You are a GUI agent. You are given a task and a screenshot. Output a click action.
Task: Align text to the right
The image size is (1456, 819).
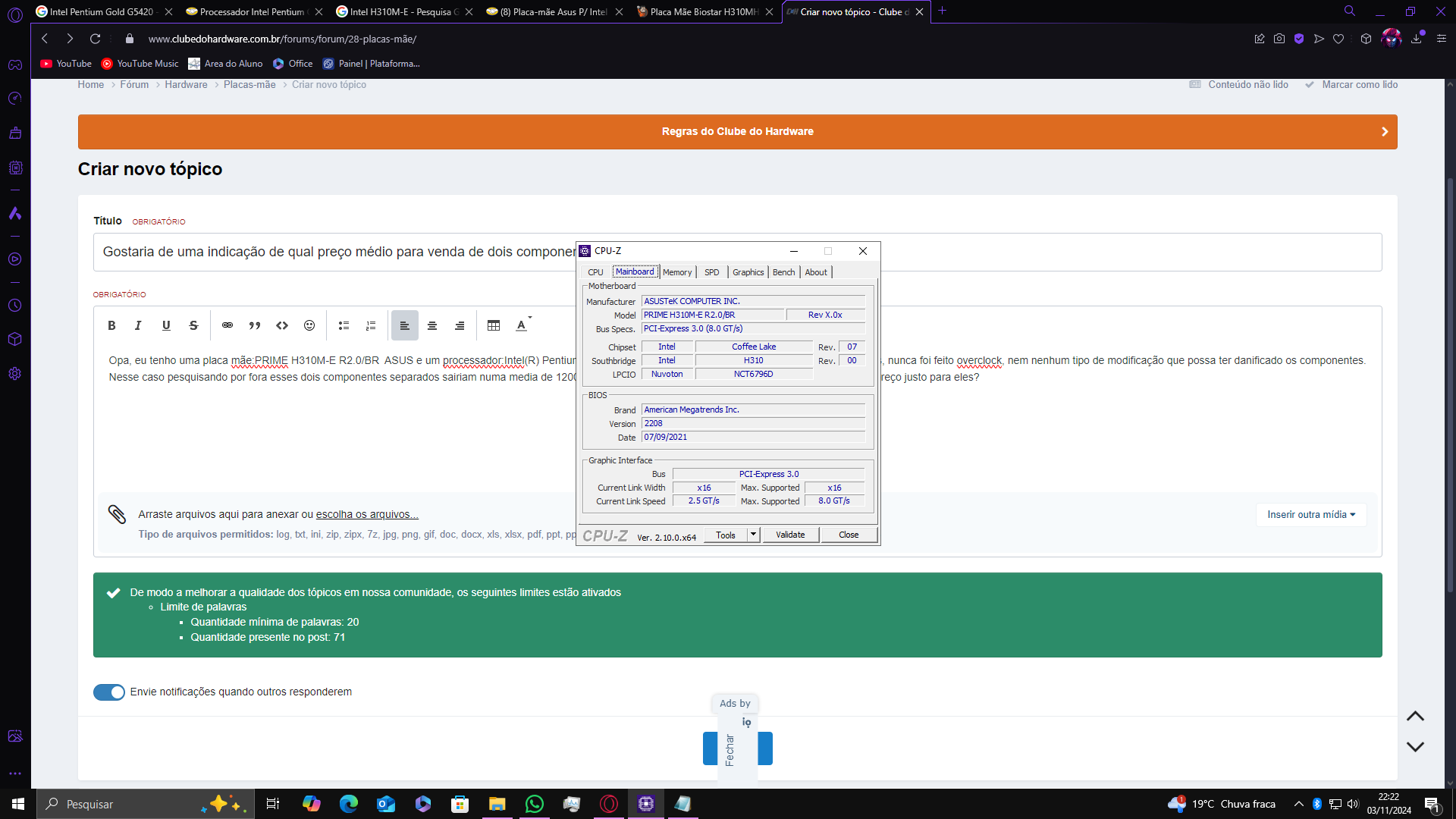pos(460,325)
